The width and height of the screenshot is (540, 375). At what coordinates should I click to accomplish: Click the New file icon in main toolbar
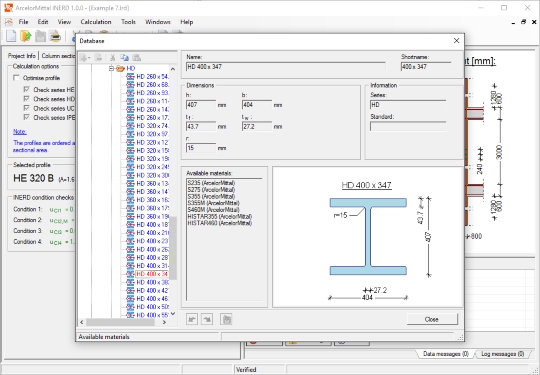11,36
